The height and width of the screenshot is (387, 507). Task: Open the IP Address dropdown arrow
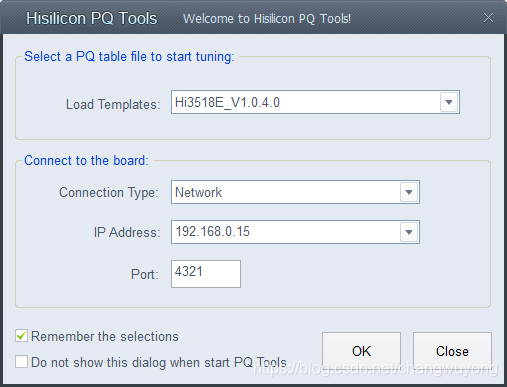click(409, 232)
